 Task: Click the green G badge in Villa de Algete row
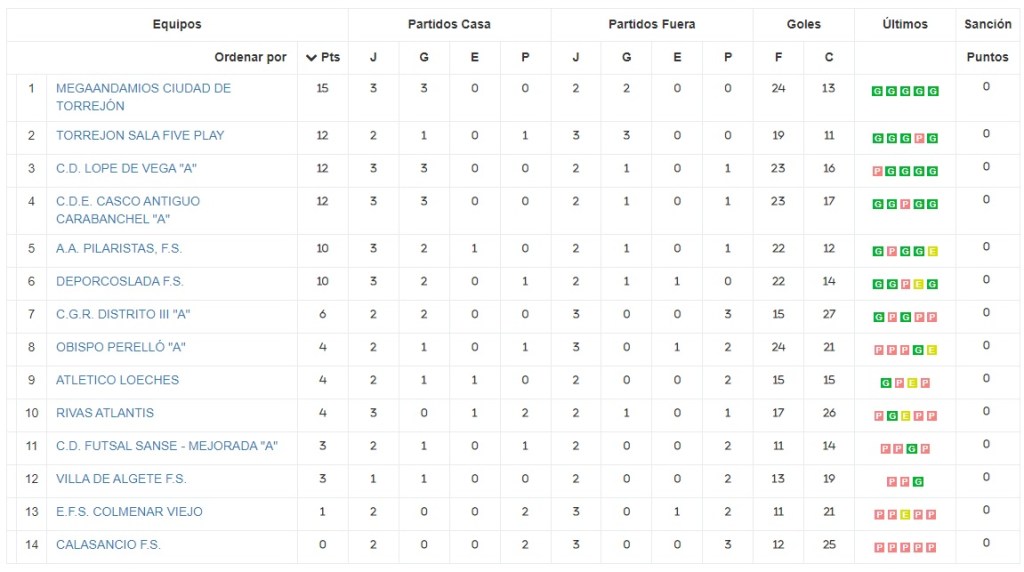918,482
